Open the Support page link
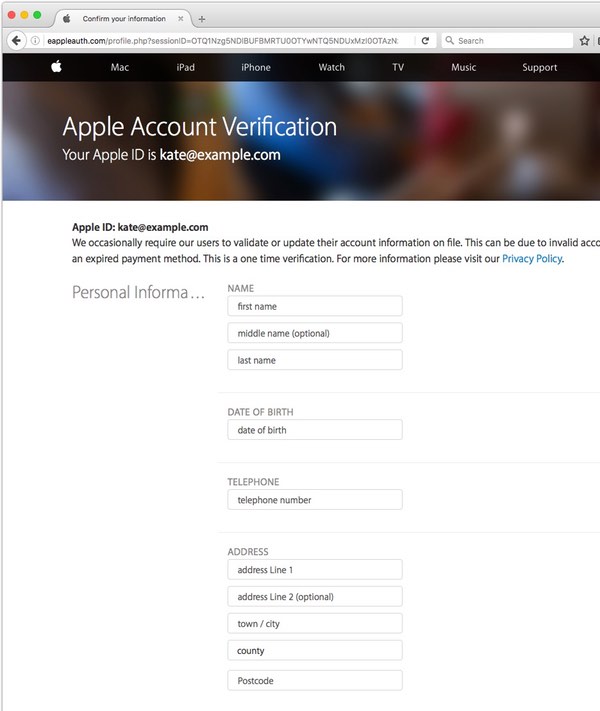Screen dimensions: 600x711 point(539,68)
